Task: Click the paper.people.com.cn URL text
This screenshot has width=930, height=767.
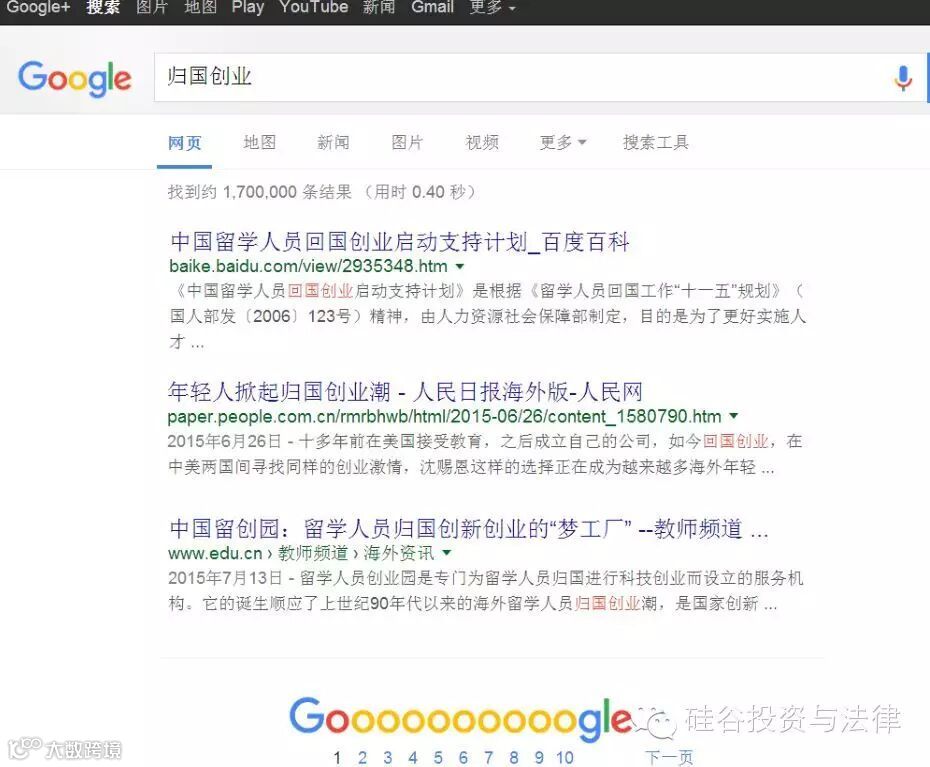Action: point(445,416)
